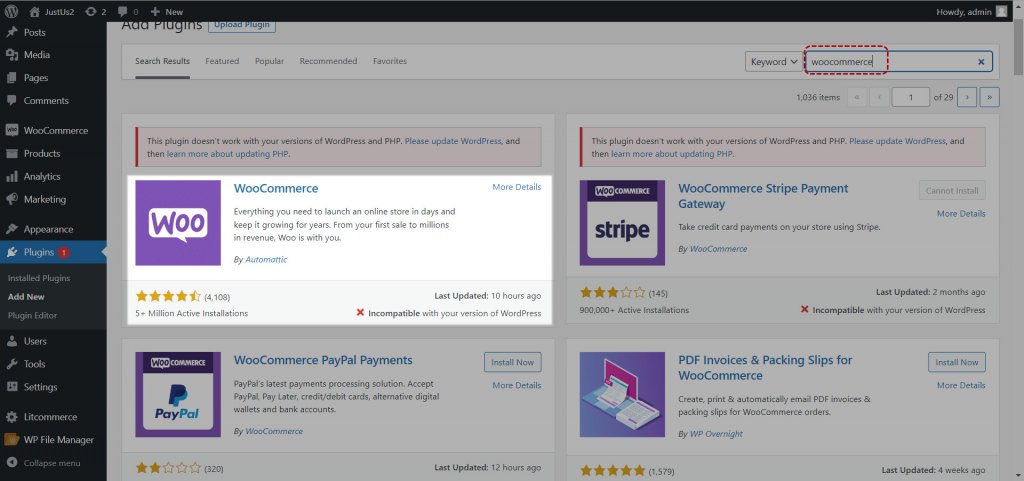
Task: Click the Appearance brush icon
Action: (x=12, y=229)
